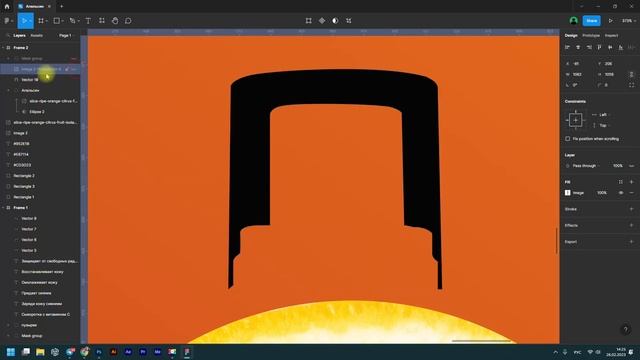Open File Explorer from the taskbar
640x360 pixels.
pyautogui.click(x=40, y=351)
